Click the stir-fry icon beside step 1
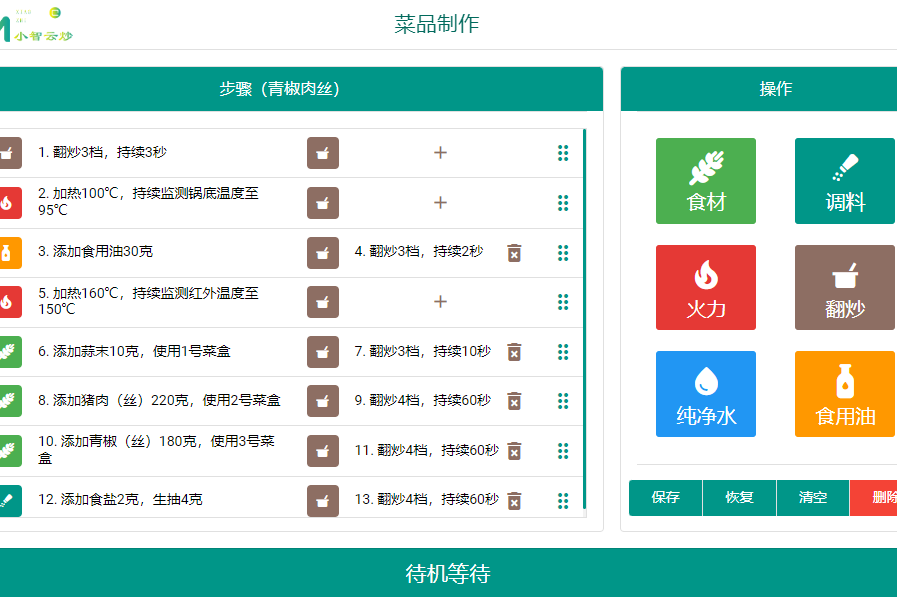 pyautogui.click(x=322, y=153)
